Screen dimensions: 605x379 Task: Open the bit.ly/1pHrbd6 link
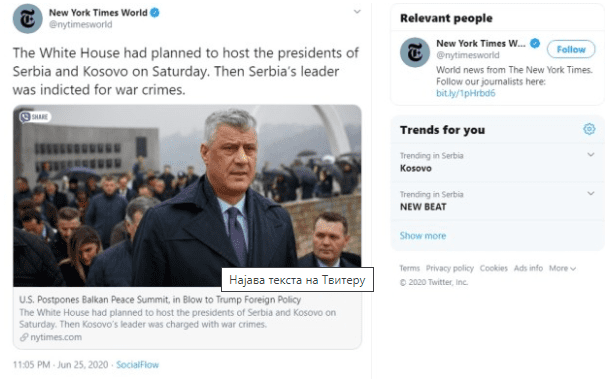pyautogui.click(x=465, y=93)
